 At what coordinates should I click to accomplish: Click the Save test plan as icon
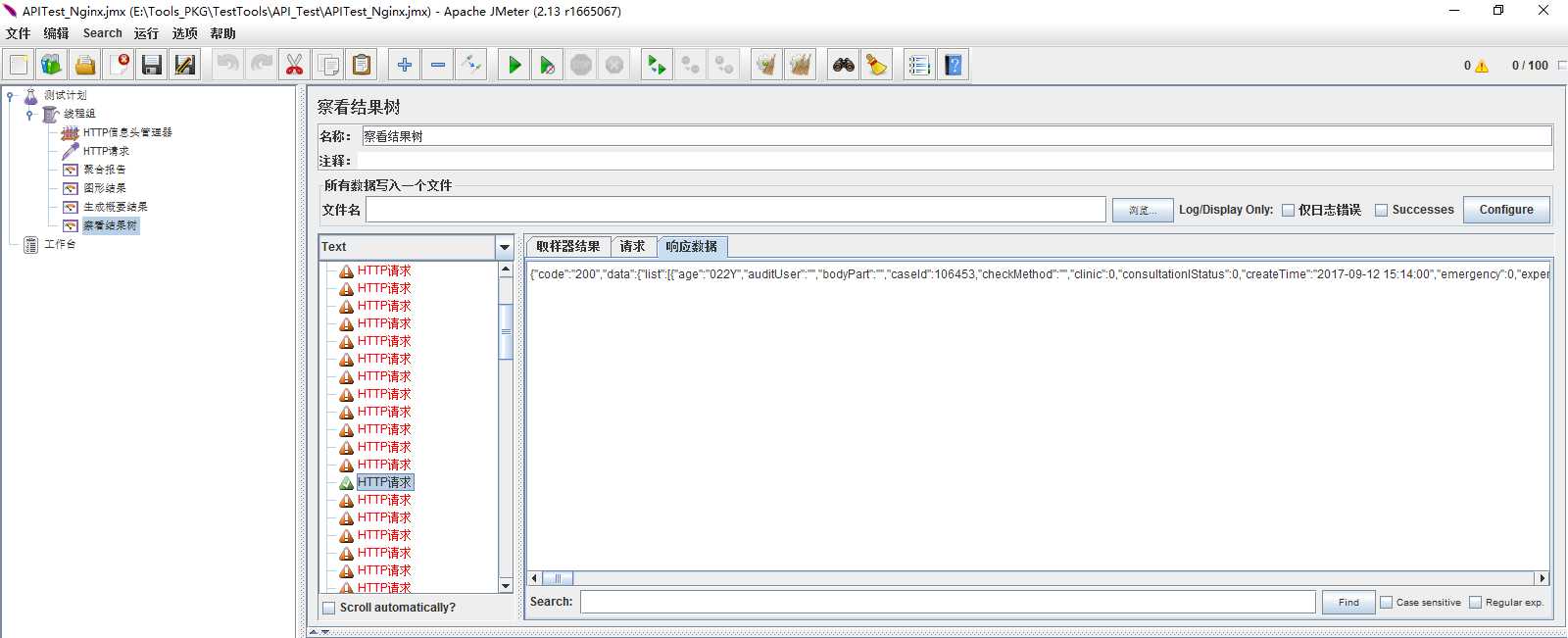click(x=185, y=65)
